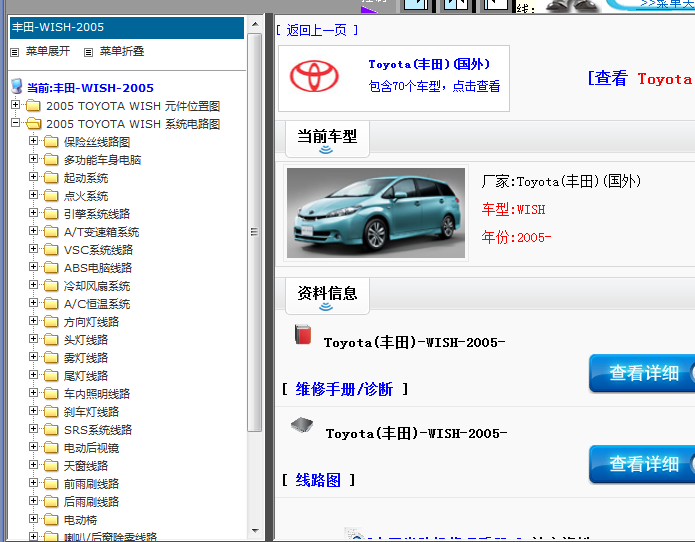
Task: Select the 当前:丰田-WISH-2005 tree root
Action: 90,88
